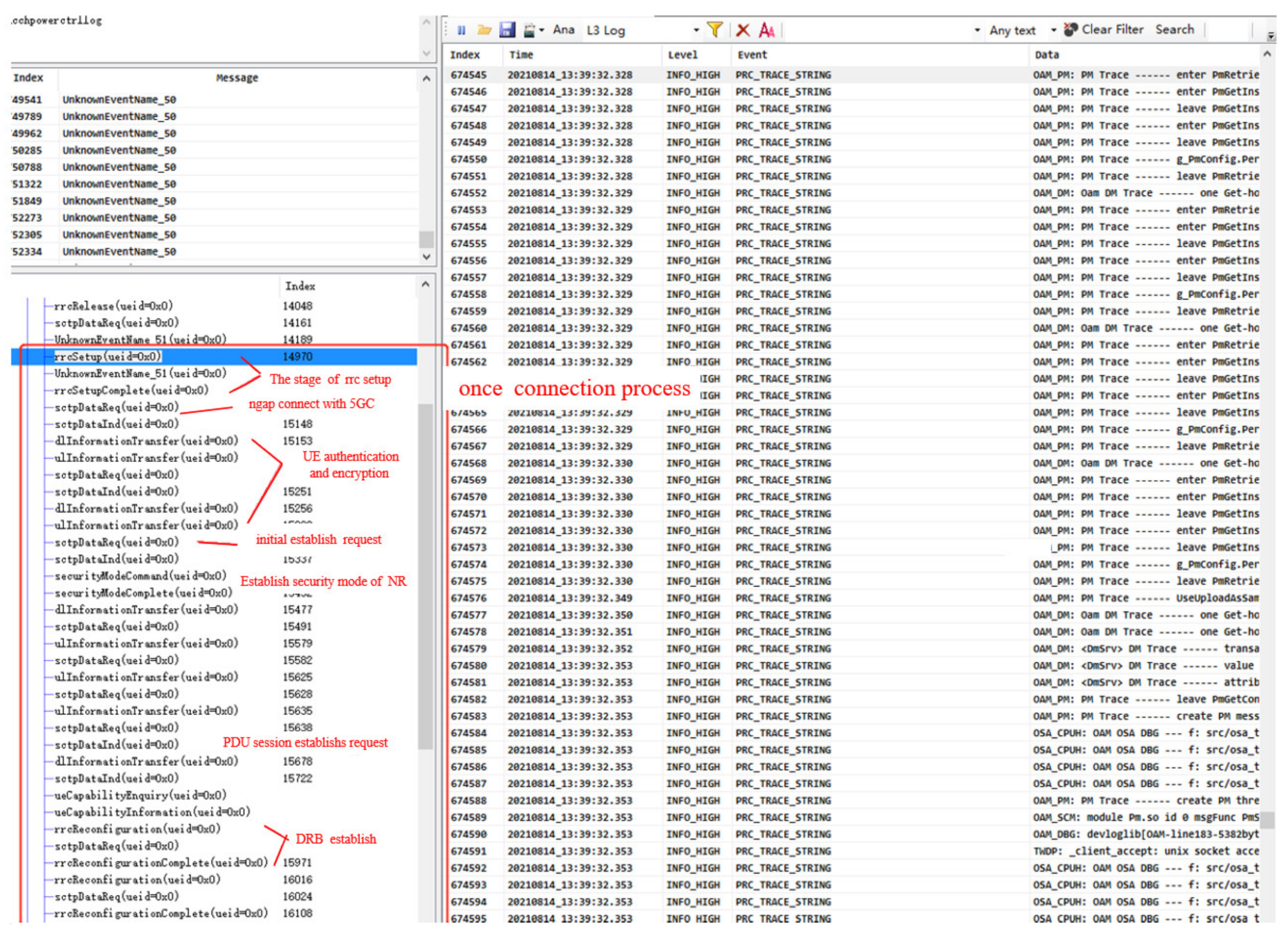
Task: Click the pause logging icon
Action: 461,31
